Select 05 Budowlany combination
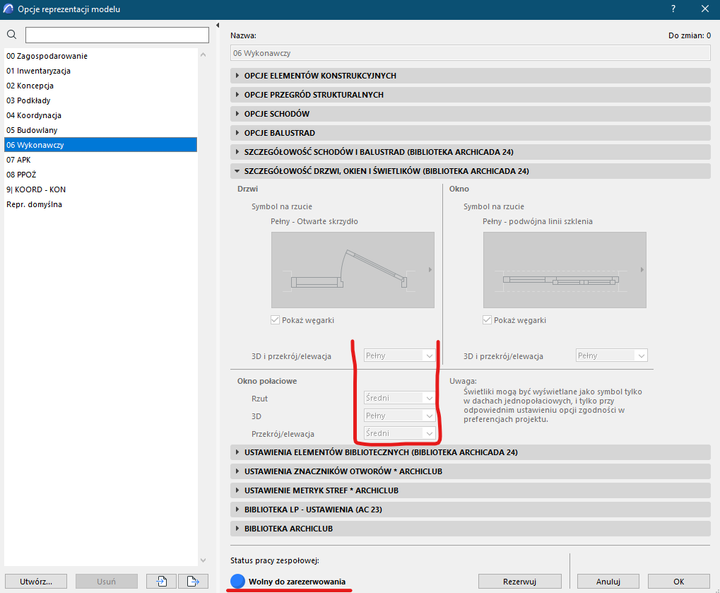 click(x=101, y=130)
